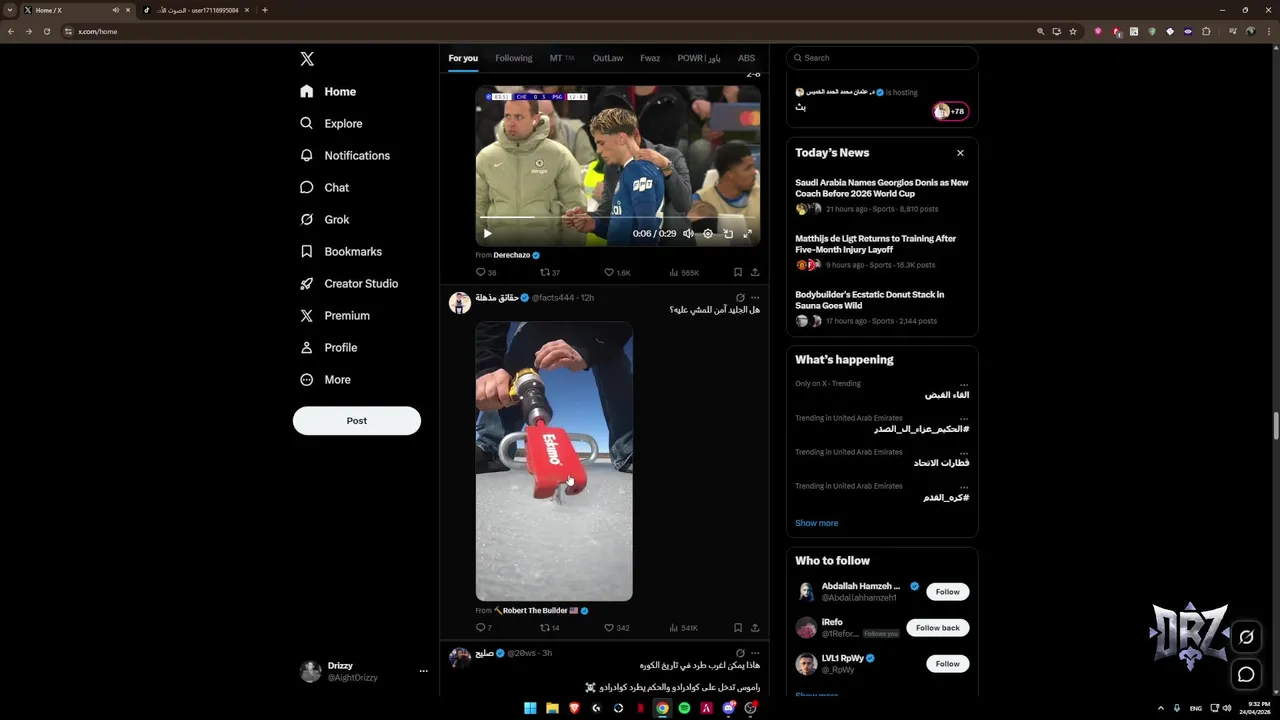The image size is (1280, 720).
Task: Follow Abdallah Hamzeh
Action: pos(948,592)
